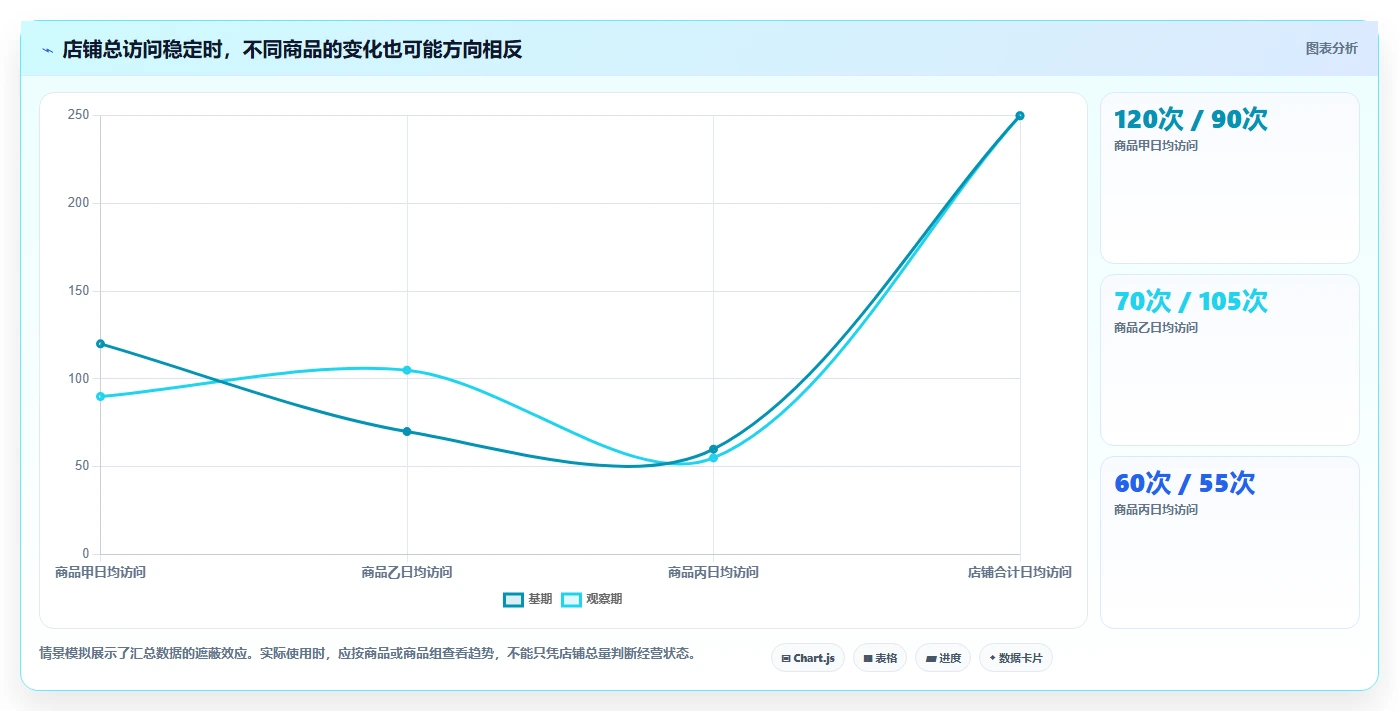Click the 基期 data point at 120
Image resolution: width=1399 pixels, height=711 pixels.
(x=100, y=344)
